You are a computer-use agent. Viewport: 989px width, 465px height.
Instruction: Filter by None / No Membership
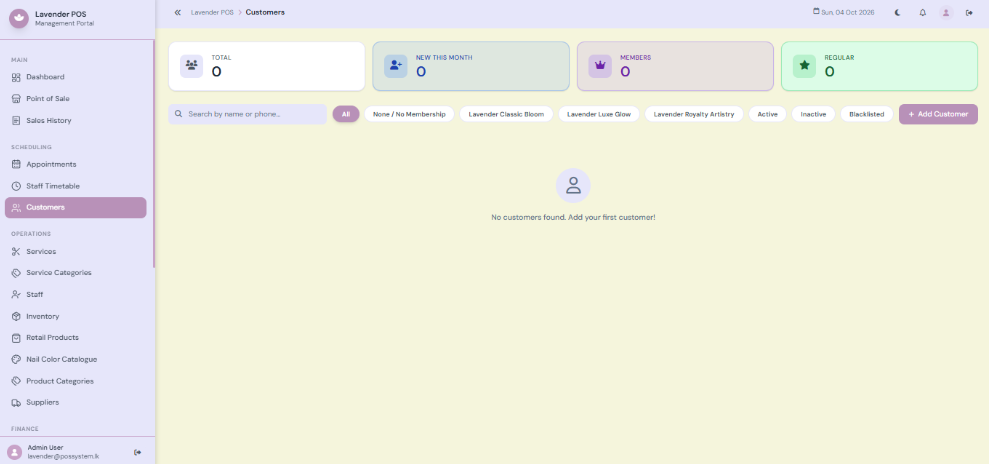click(x=409, y=114)
